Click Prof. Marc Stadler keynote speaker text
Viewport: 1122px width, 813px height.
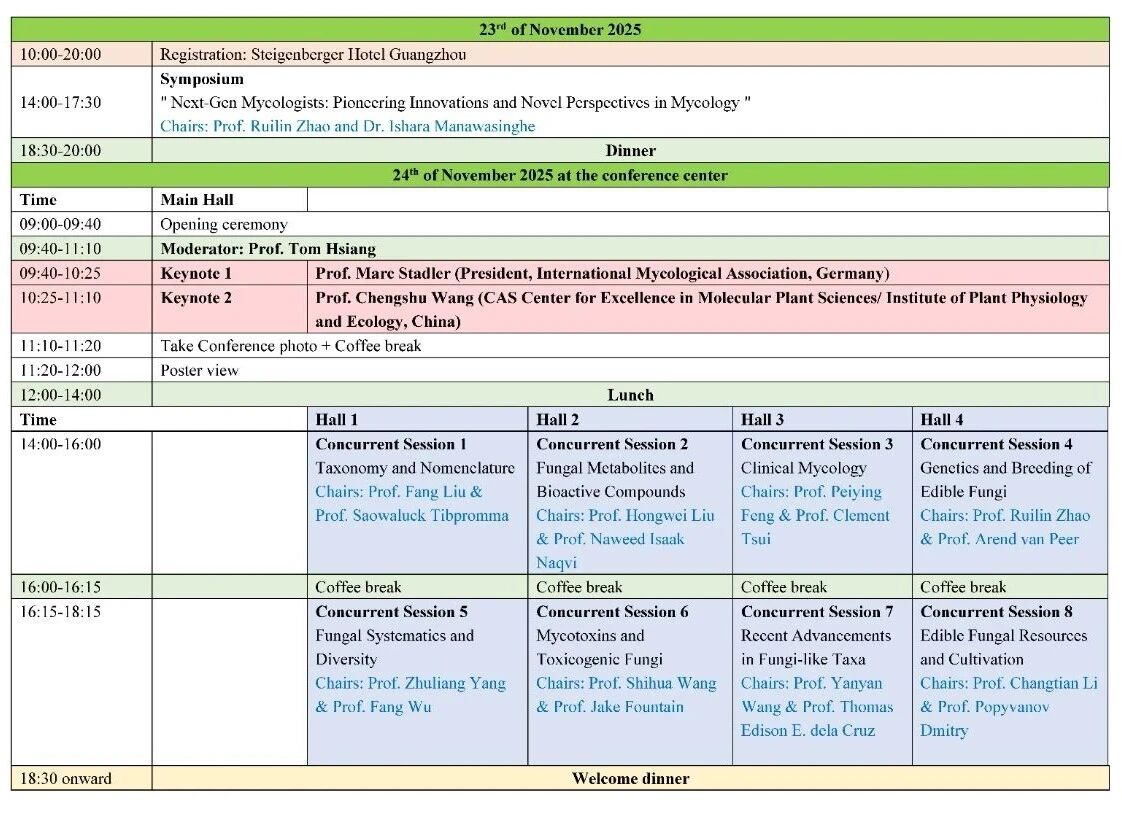point(601,273)
